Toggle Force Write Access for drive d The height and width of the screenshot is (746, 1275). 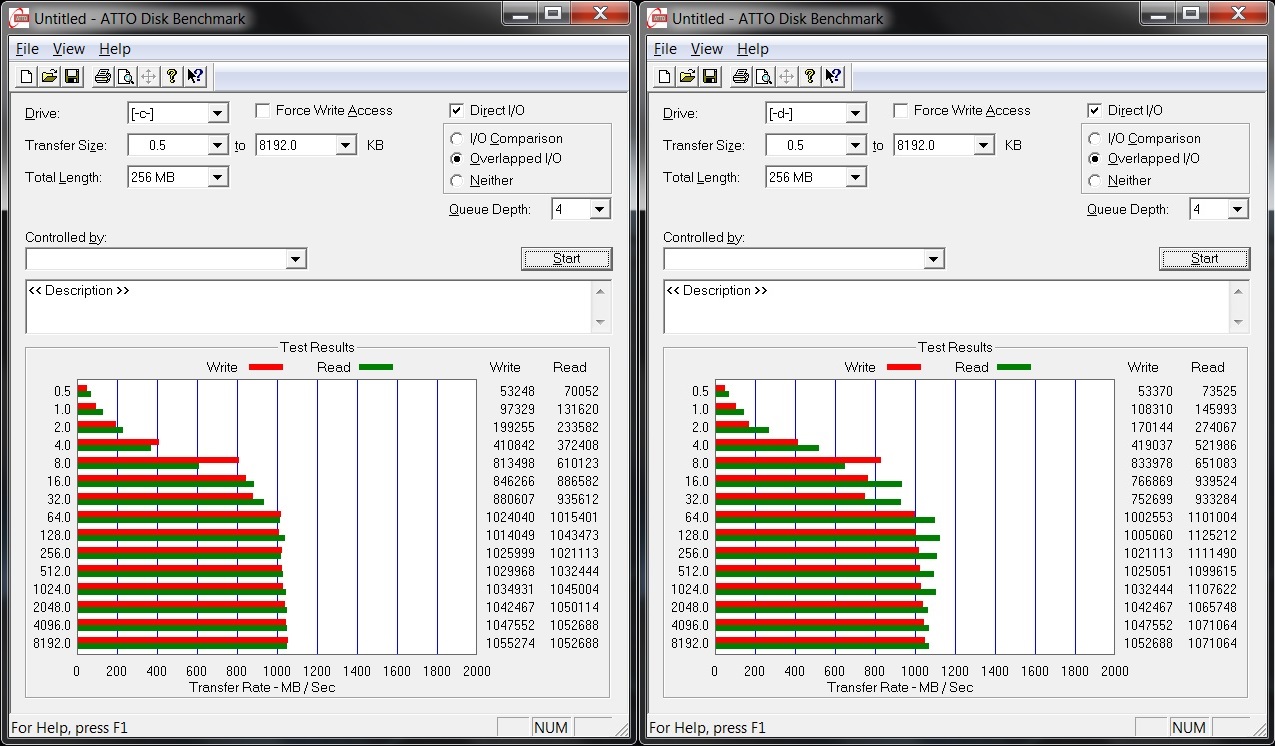click(x=900, y=110)
